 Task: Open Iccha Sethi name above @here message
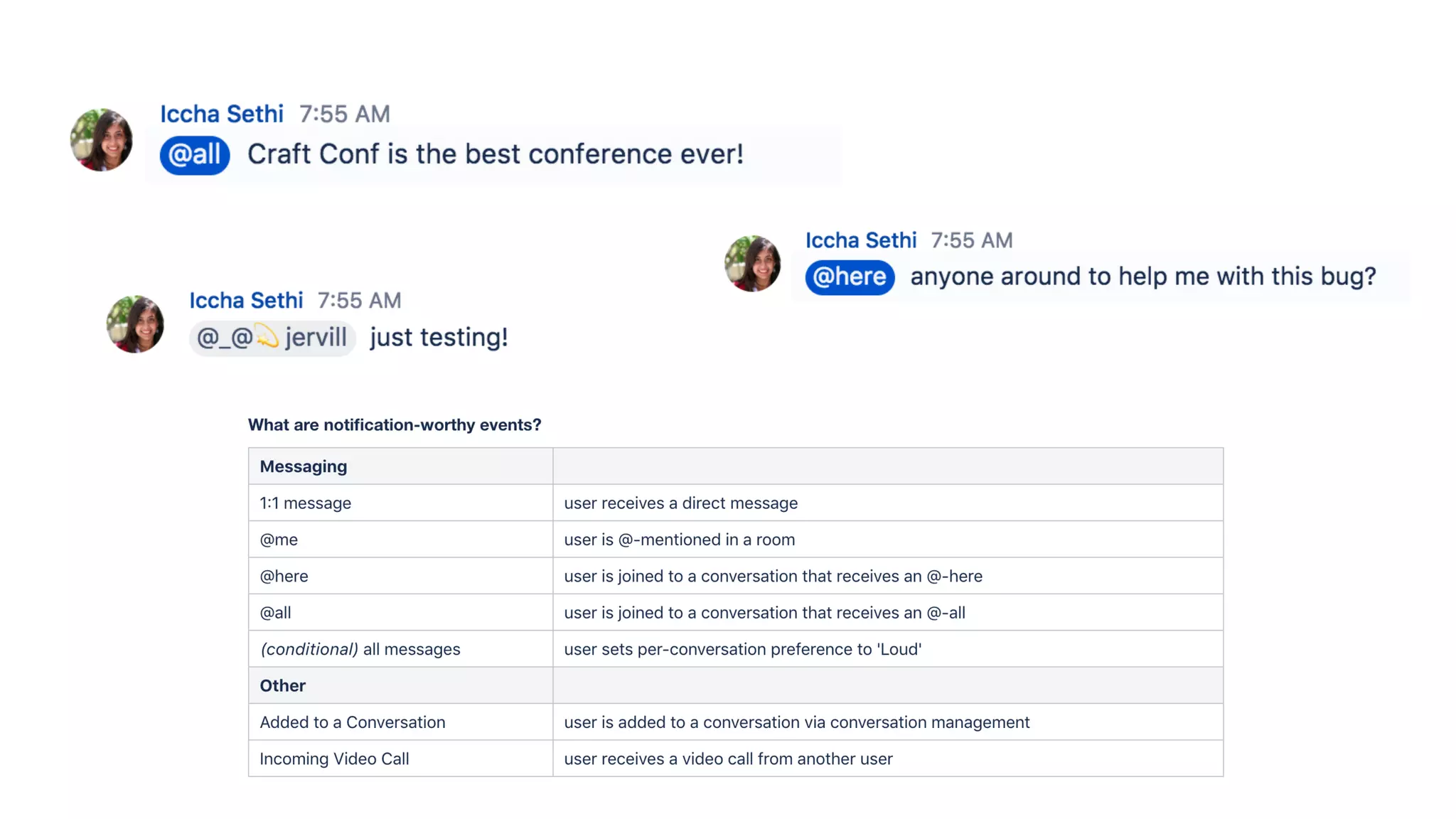click(860, 240)
